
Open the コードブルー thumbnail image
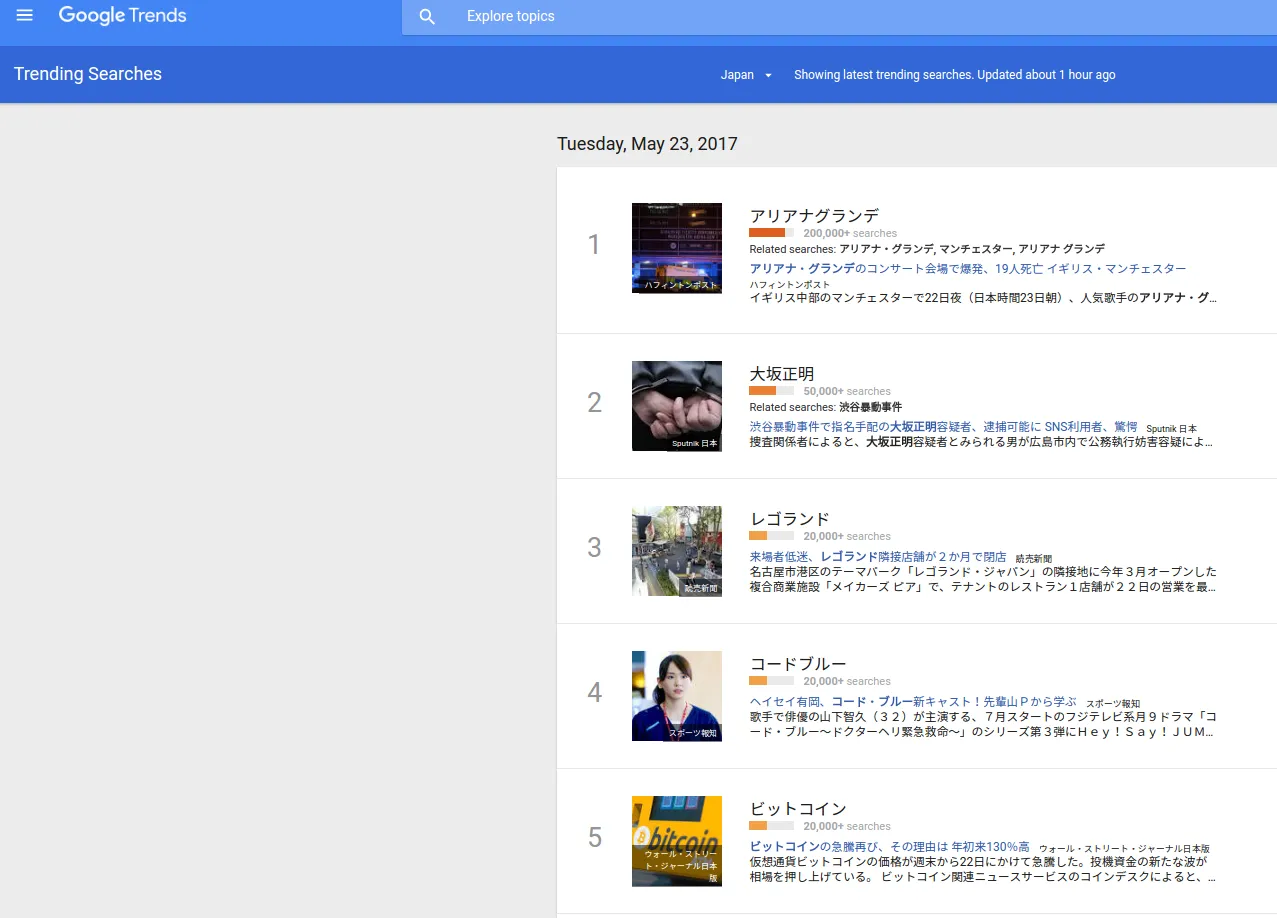pyautogui.click(x=677, y=696)
